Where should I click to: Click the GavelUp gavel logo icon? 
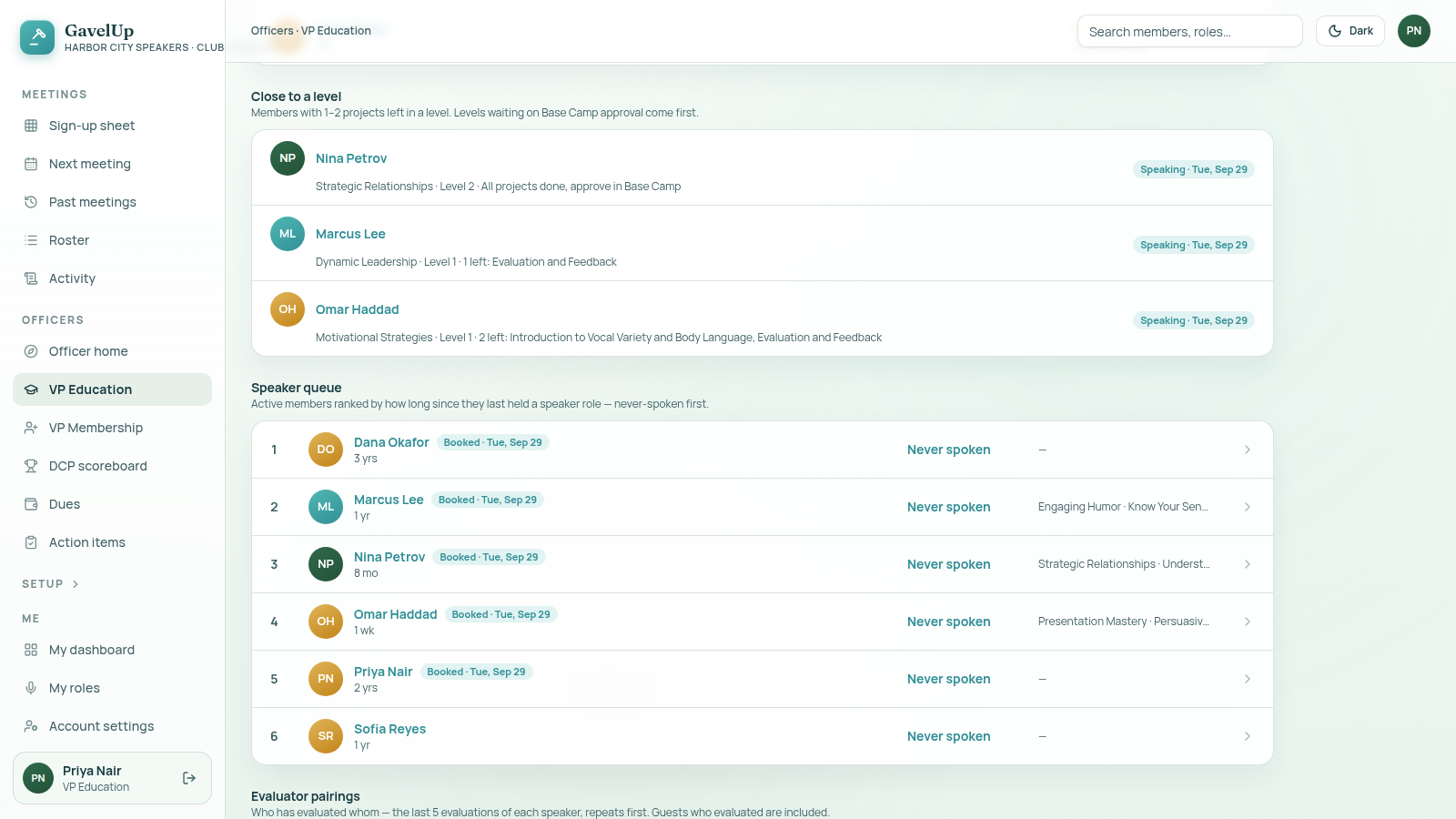37,37
